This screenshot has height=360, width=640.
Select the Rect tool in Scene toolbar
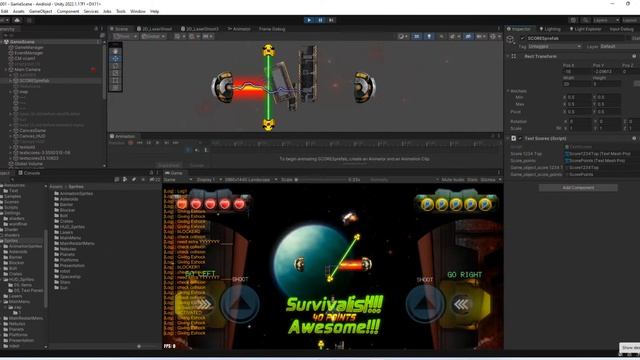116,80
